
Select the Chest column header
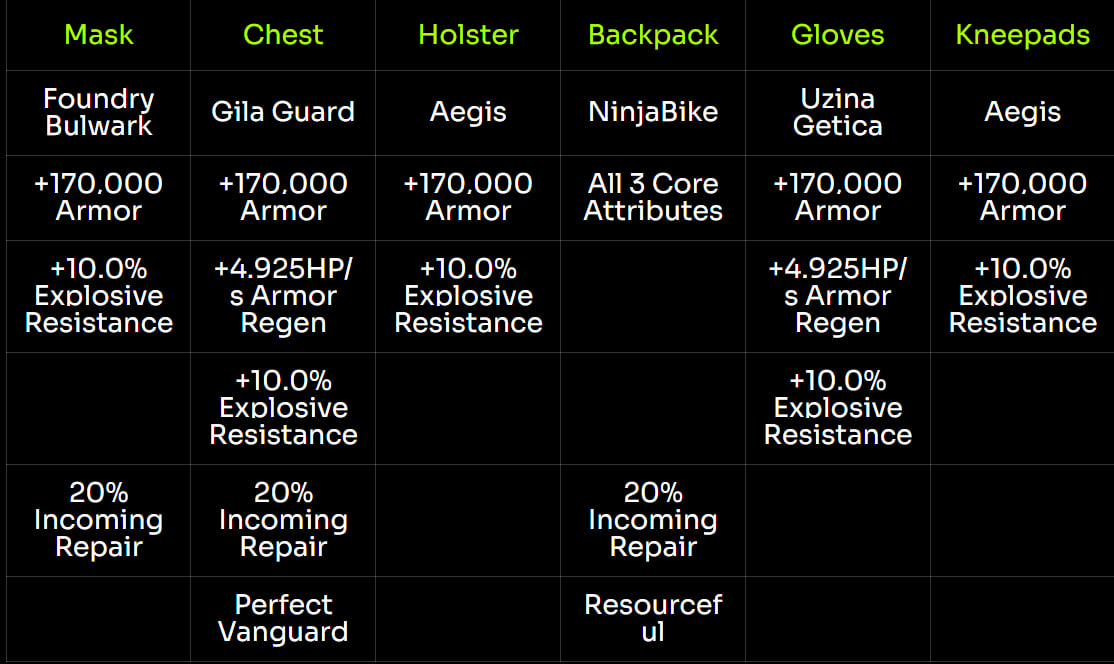(283, 35)
